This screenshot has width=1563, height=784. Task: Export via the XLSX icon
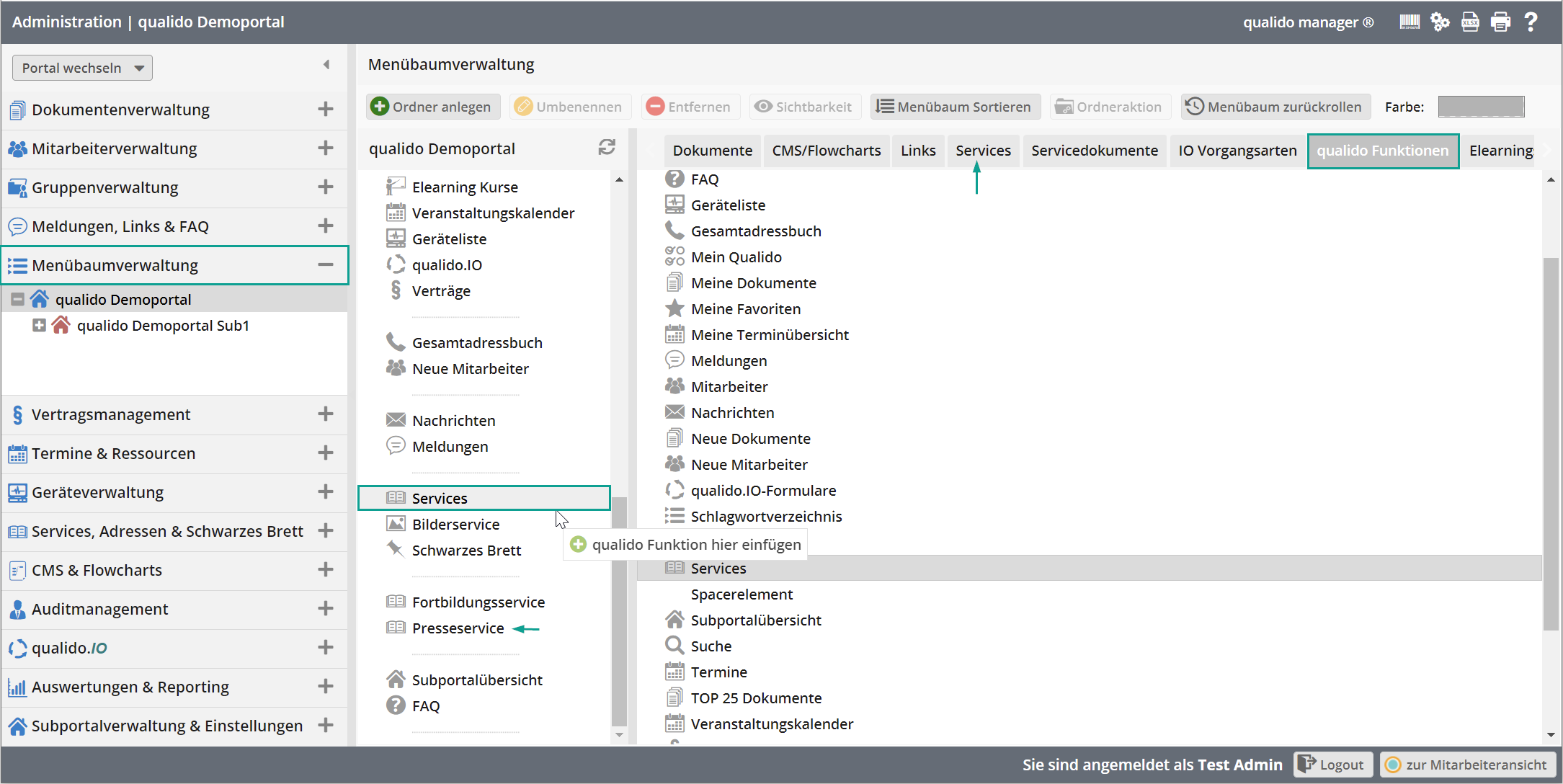(x=1470, y=22)
